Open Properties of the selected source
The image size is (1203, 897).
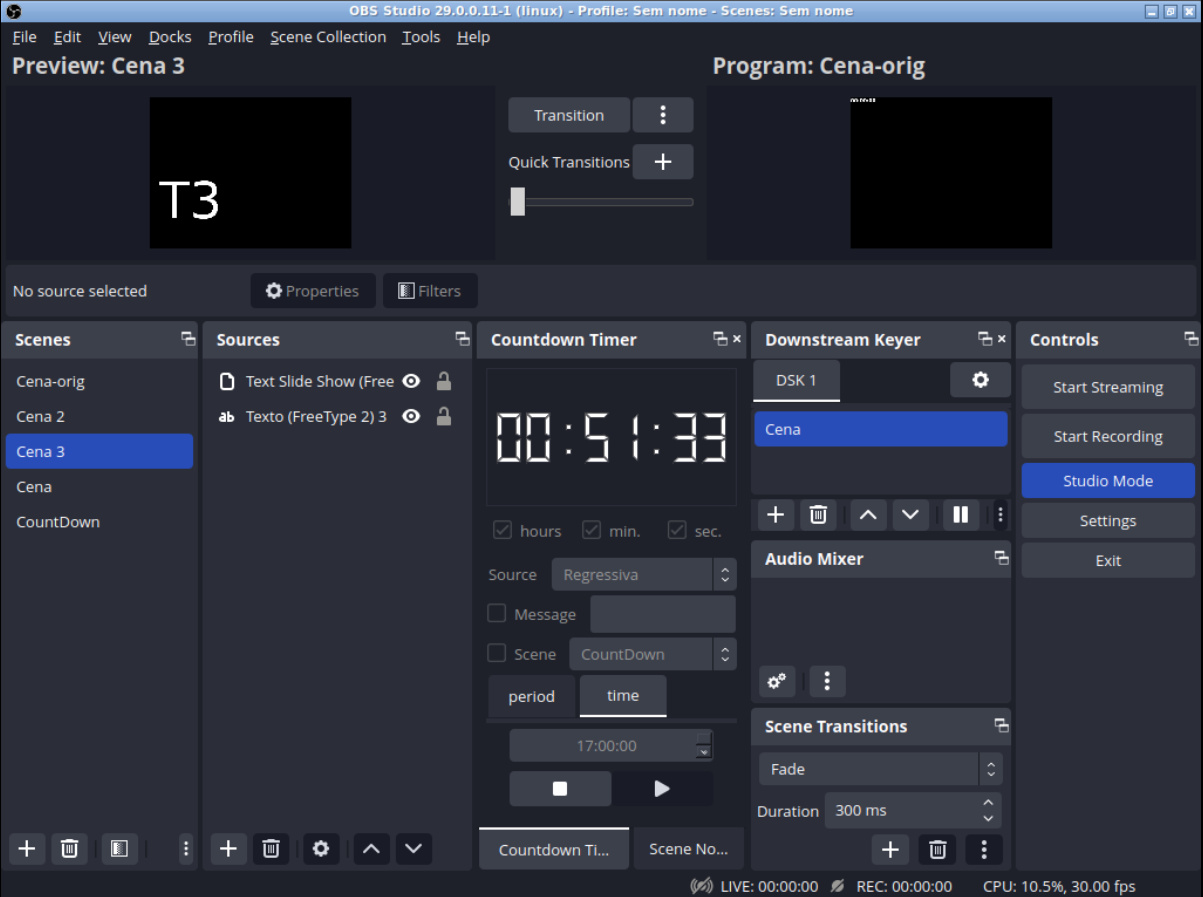[313, 291]
